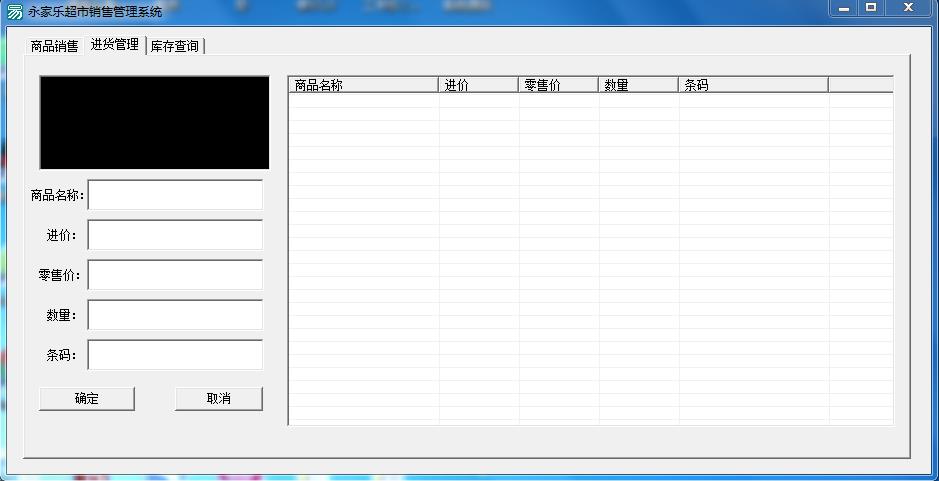Select the 零售价 column header
Image resolution: width=939 pixels, height=481 pixels.
click(558, 85)
